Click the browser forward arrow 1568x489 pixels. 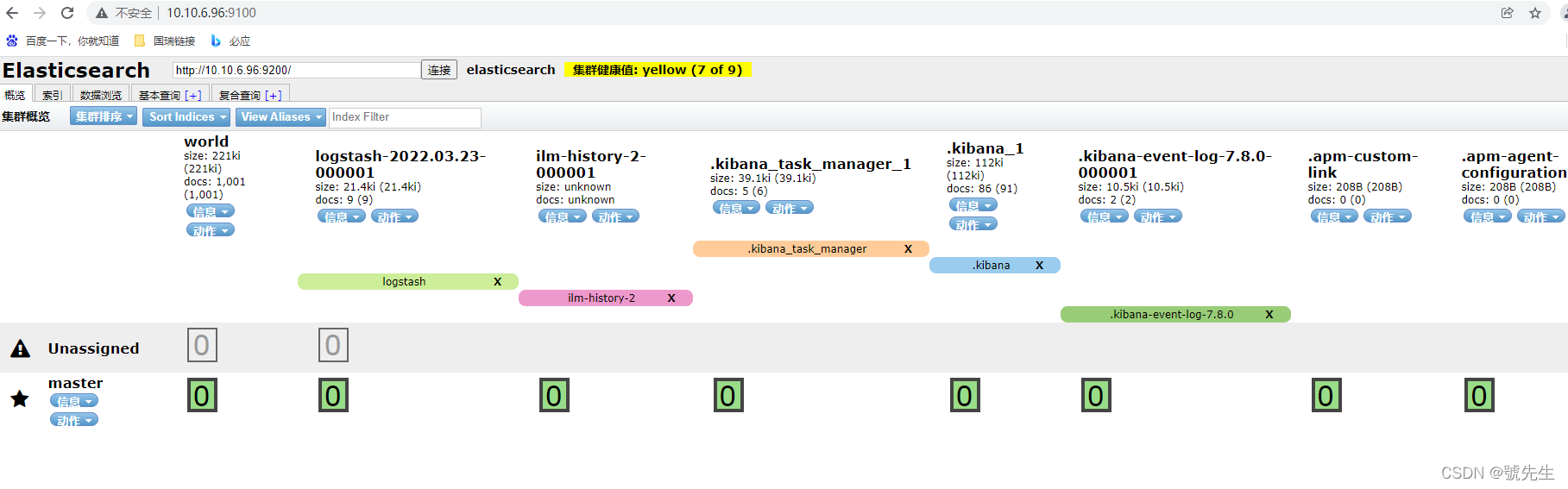pyautogui.click(x=40, y=13)
